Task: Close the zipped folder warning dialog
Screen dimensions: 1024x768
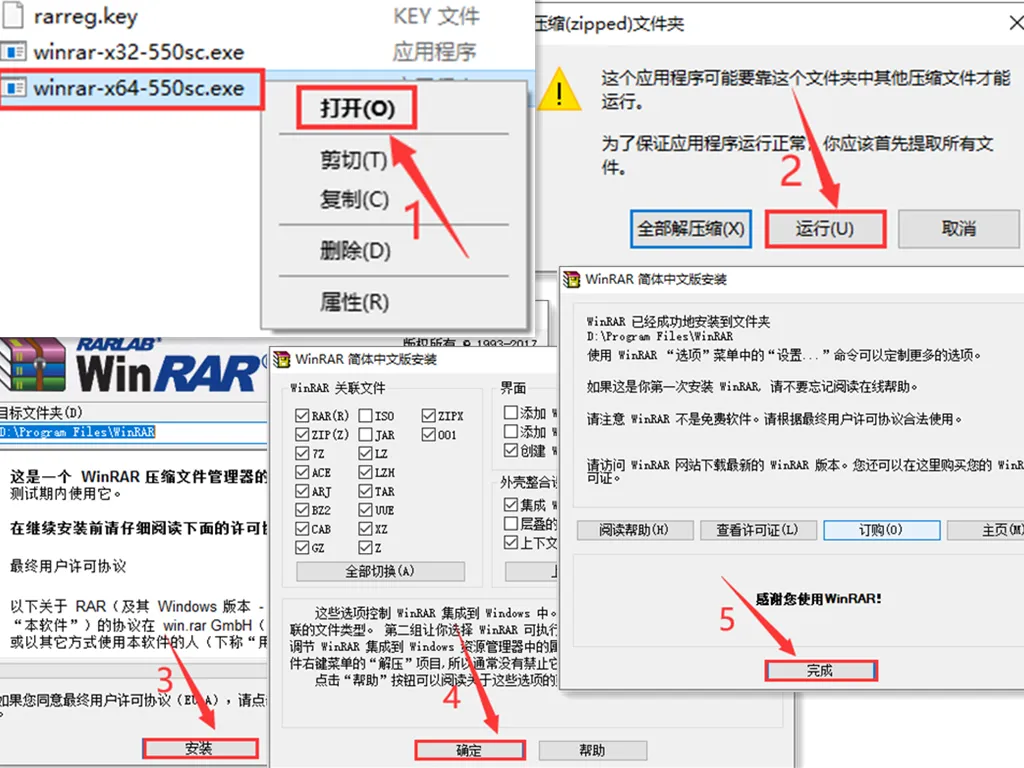Action: [1015, 24]
